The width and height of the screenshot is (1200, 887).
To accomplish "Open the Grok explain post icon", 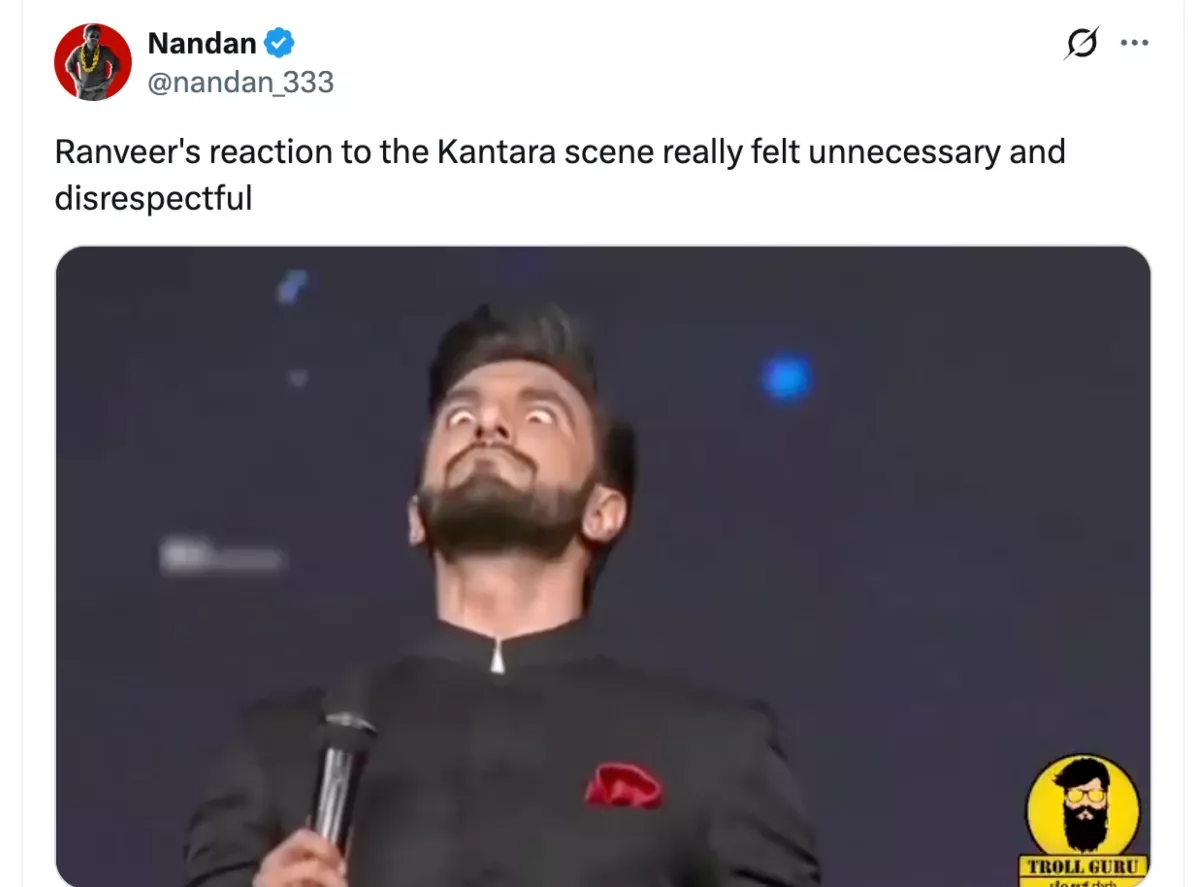I will [x=1082, y=43].
